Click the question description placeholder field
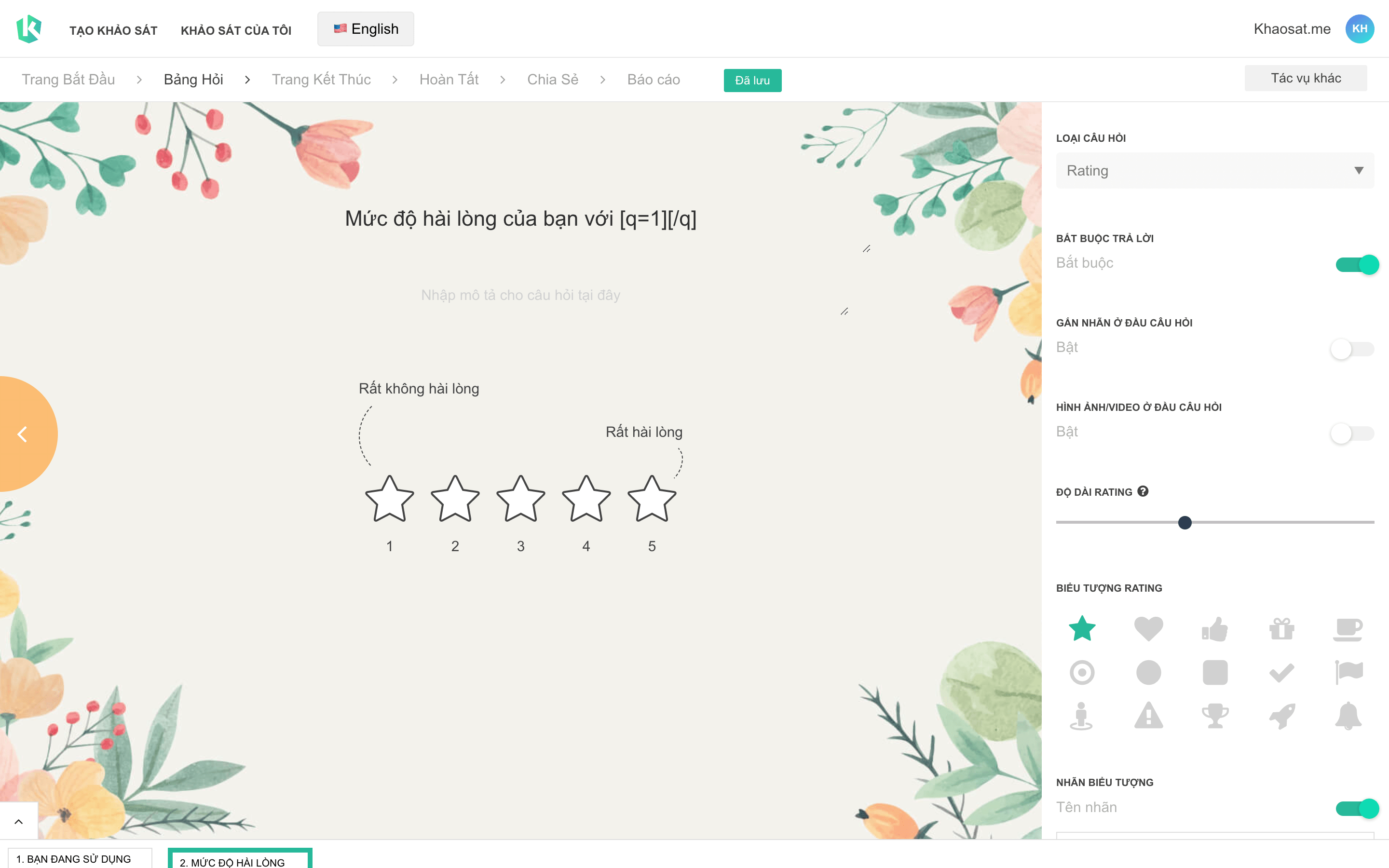The image size is (1389, 868). (520, 295)
